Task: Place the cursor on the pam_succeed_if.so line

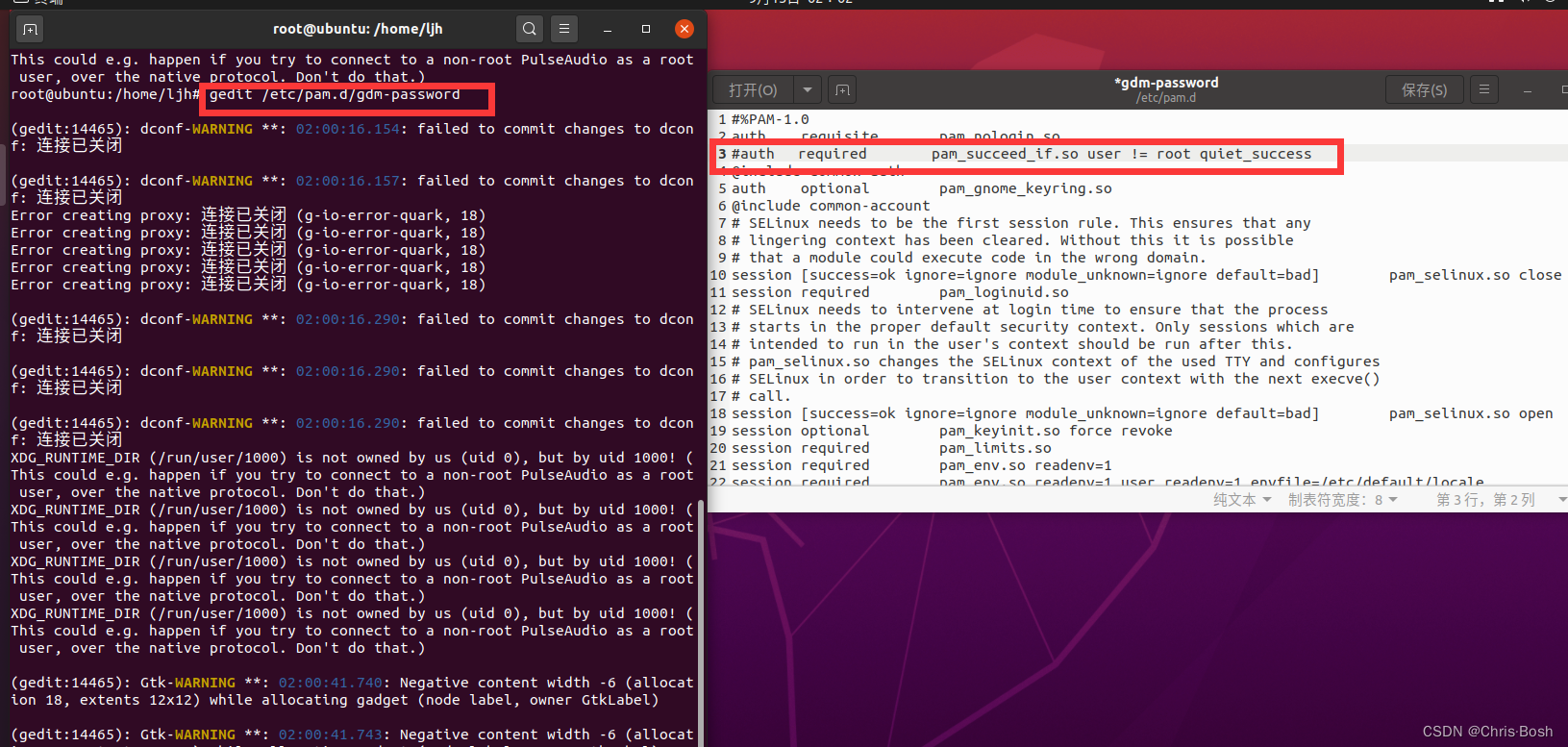Action: click(1021, 154)
